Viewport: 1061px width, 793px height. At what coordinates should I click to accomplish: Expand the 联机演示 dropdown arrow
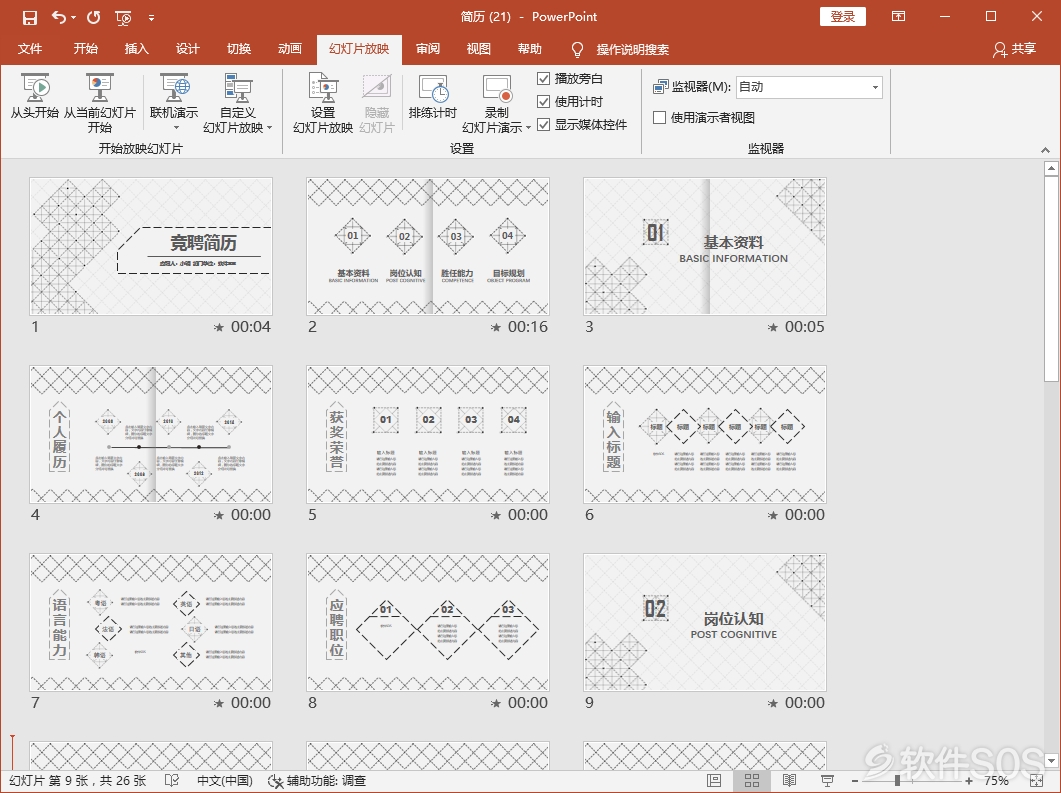point(177,128)
